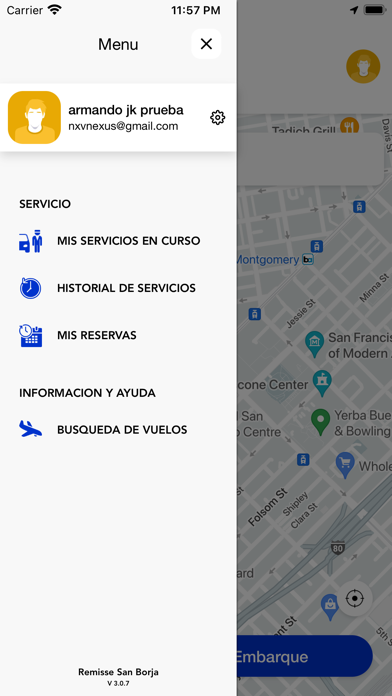This screenshot has height=696, width=392.
Task: Tap the Informacion y Ayuda header
Action: coord(87,393)
